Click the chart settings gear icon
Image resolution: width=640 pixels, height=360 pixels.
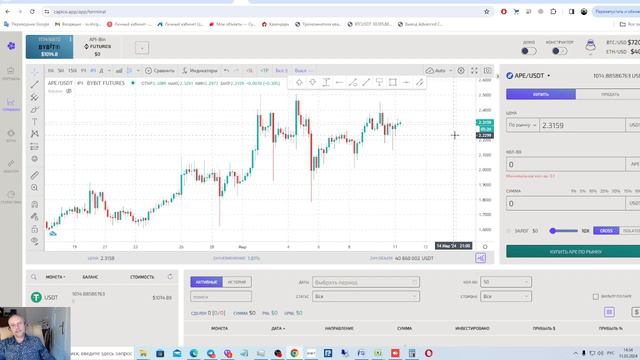461,71
